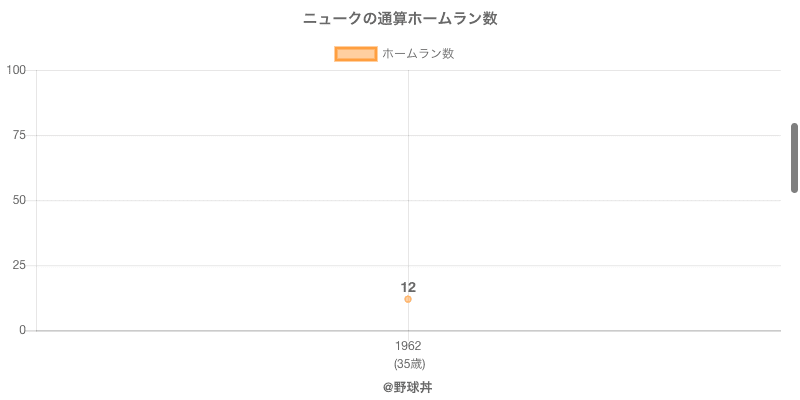Click the scrollbar track above the thumb
The image size is (800, 400).
click(x=794, y=61)
